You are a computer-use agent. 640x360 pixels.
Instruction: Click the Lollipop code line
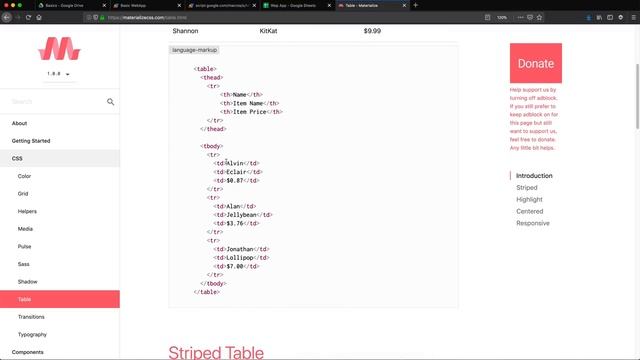coord(241,258)
